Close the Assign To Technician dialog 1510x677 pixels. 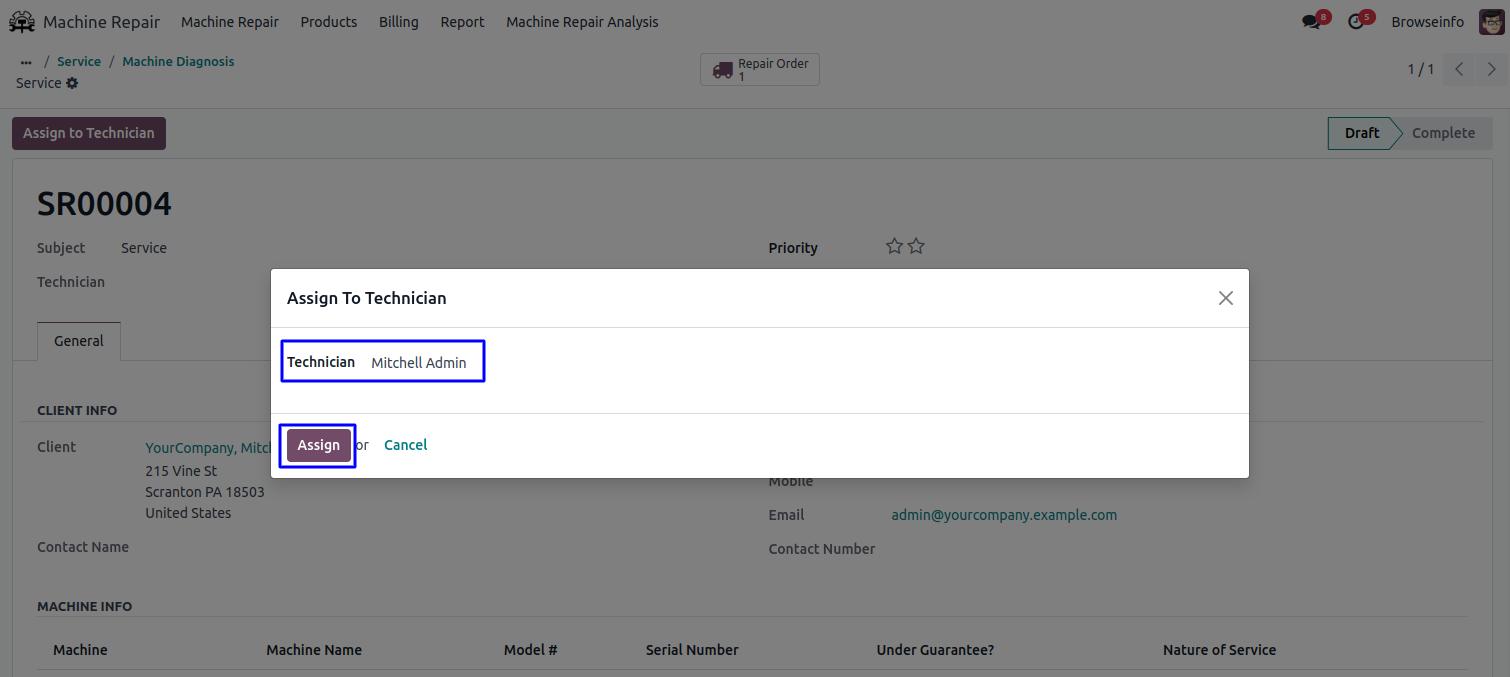[x=1225, y=298]
